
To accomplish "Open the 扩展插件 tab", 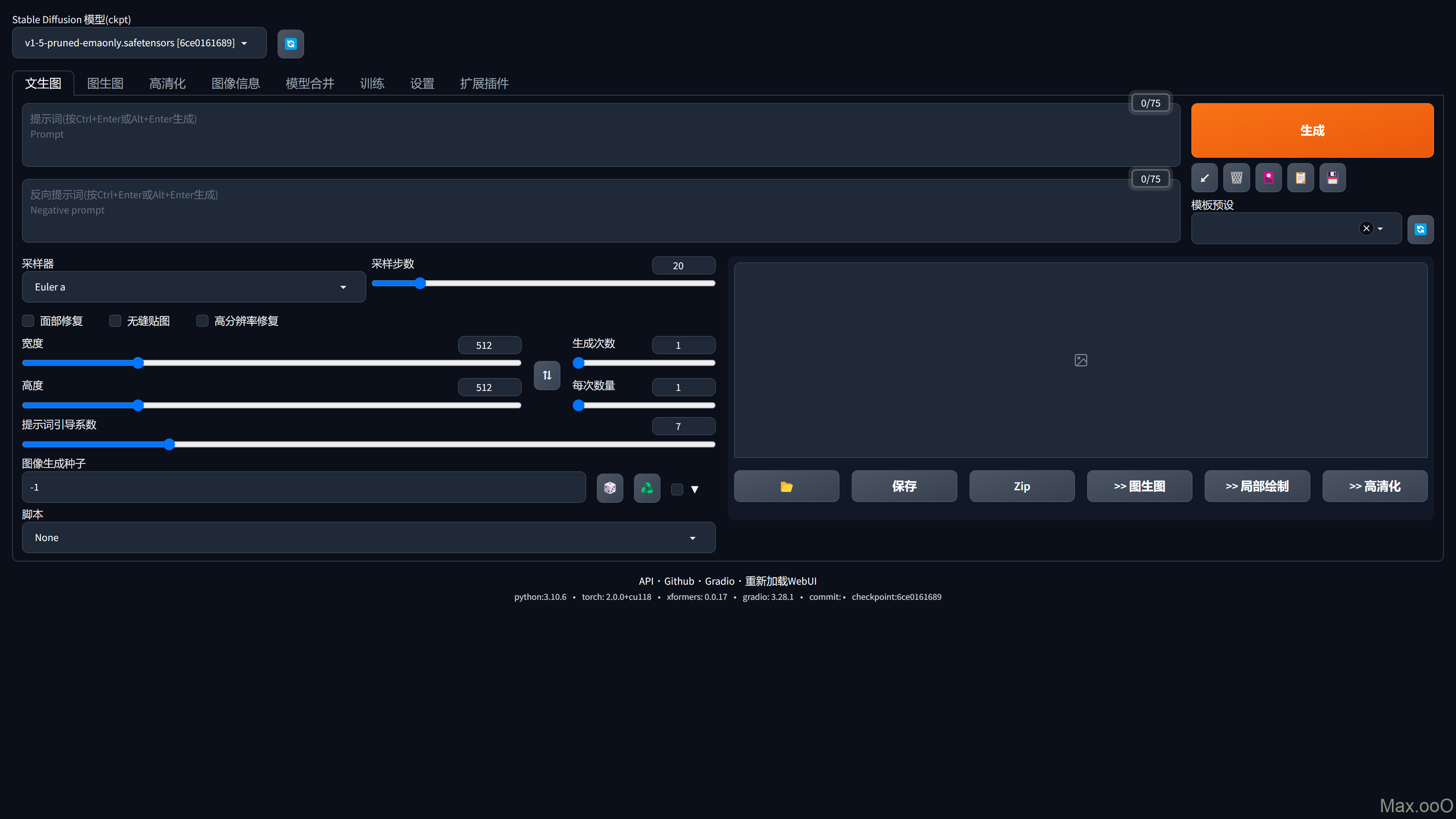I will pos(484,84).
